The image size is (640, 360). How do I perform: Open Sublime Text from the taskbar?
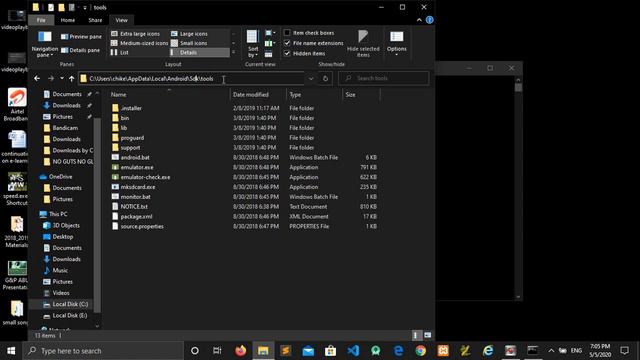pyautogui.click(x=285, y=351)
